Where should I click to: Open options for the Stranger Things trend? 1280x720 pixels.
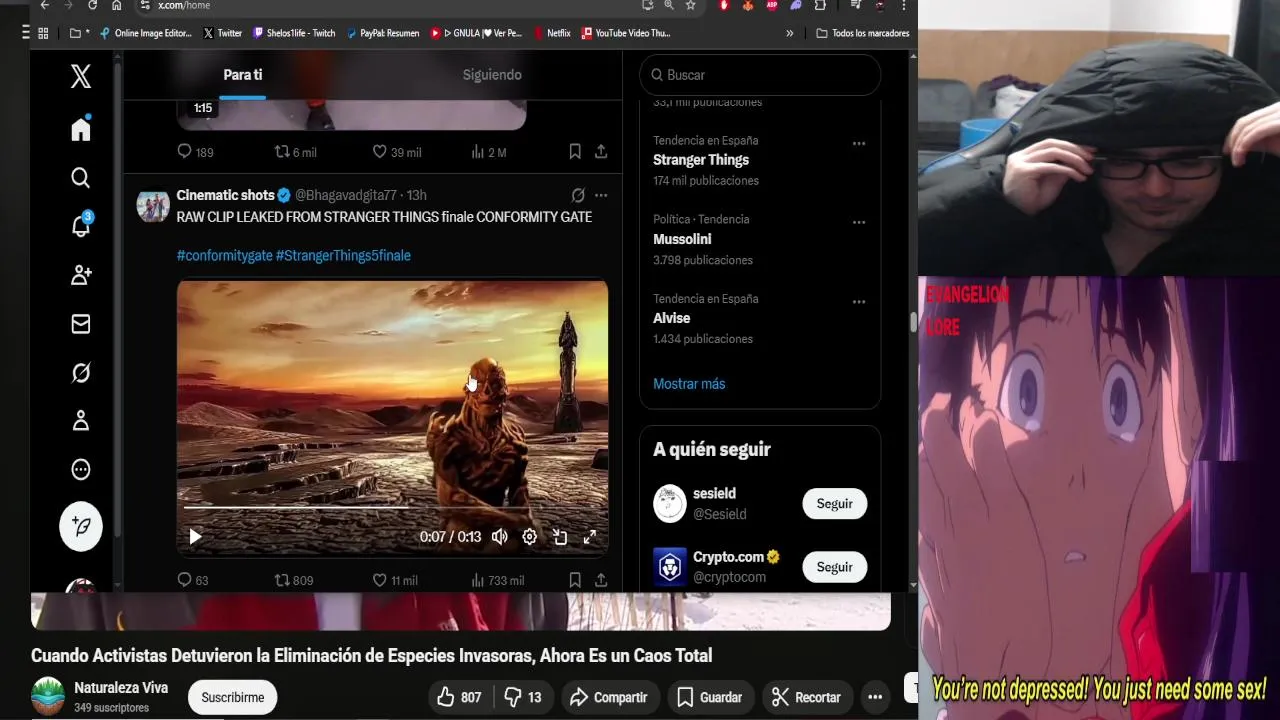coord(859,143)
